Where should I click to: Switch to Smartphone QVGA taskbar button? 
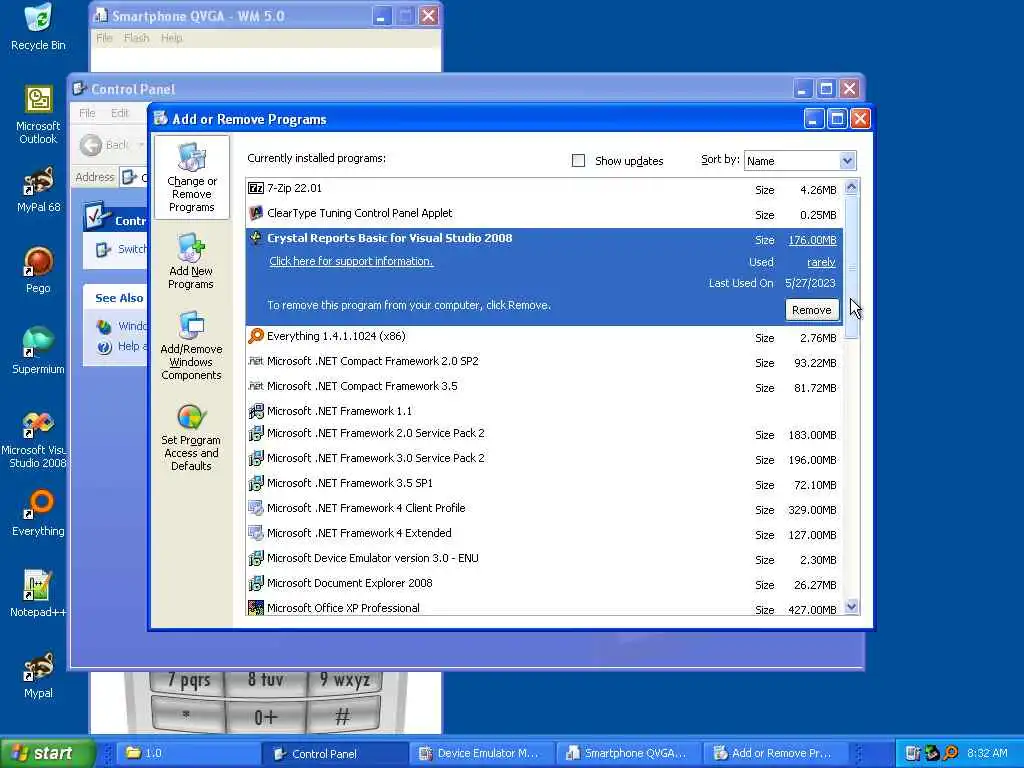click(x=629, y=754)
